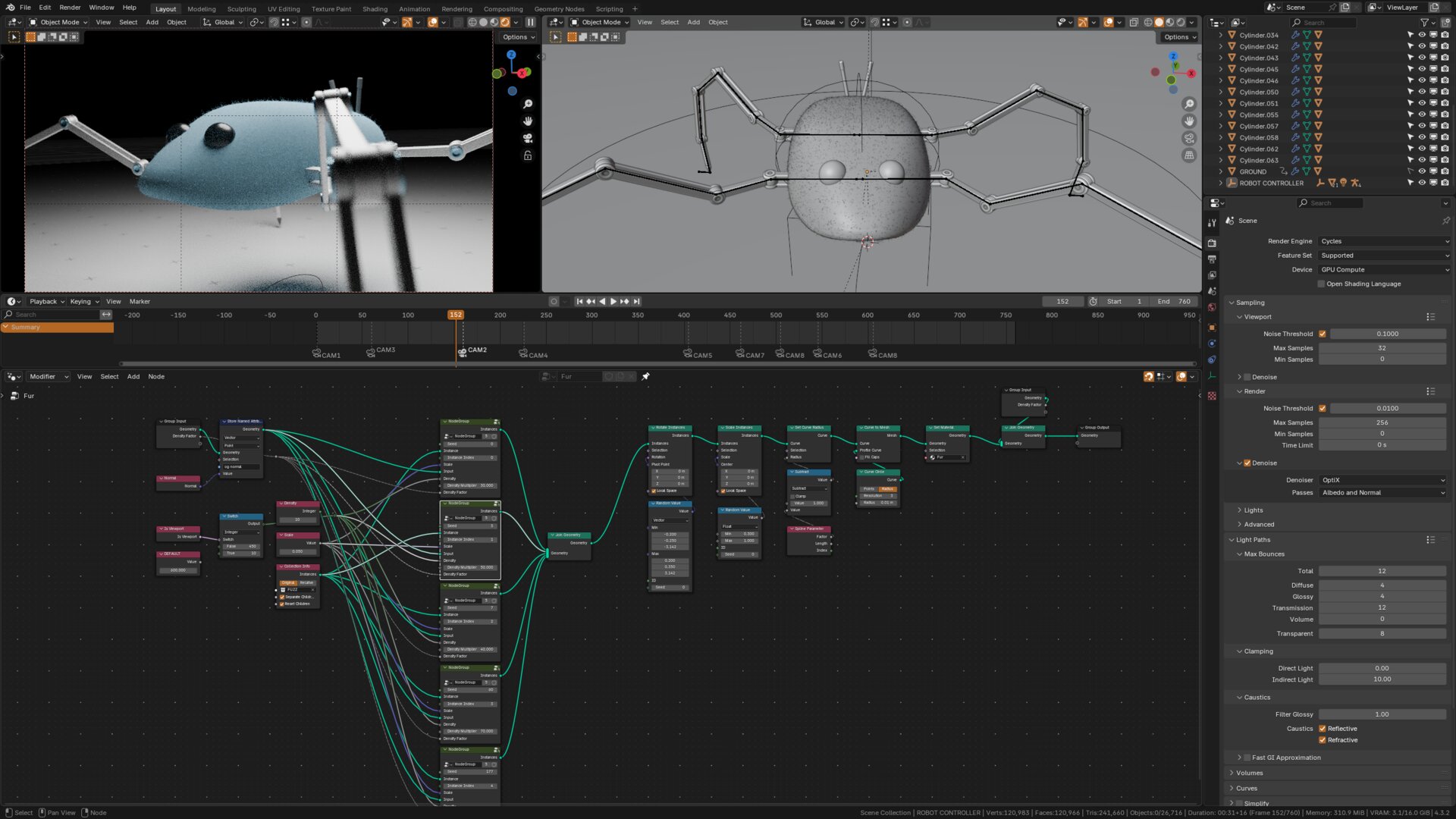Adjust the Filter Glossy value field
The width and height of the screenshot is (1456, 819).
[1382, 714]
